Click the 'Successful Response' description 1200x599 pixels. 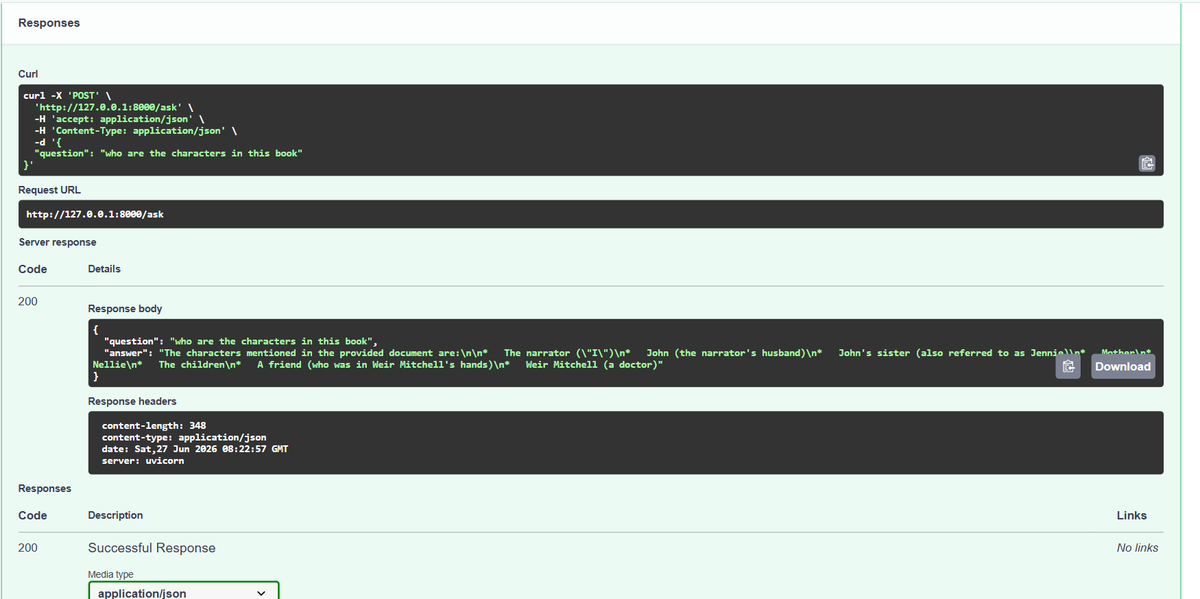click(x=152, y=548)
